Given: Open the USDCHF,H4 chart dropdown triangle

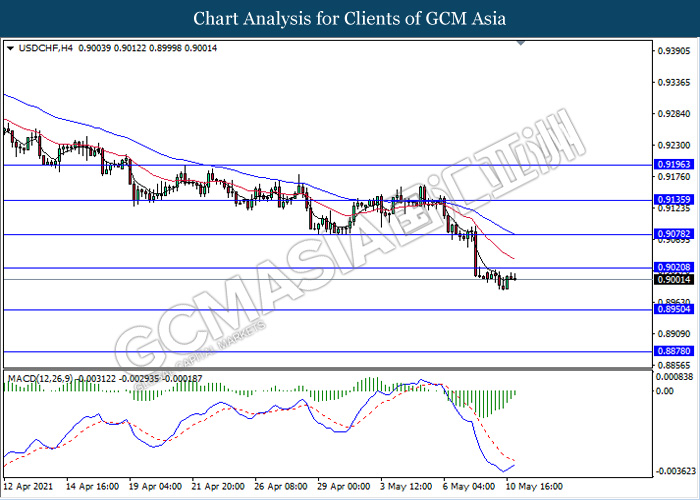Looking at the screenshot, I should pos(11,48).
